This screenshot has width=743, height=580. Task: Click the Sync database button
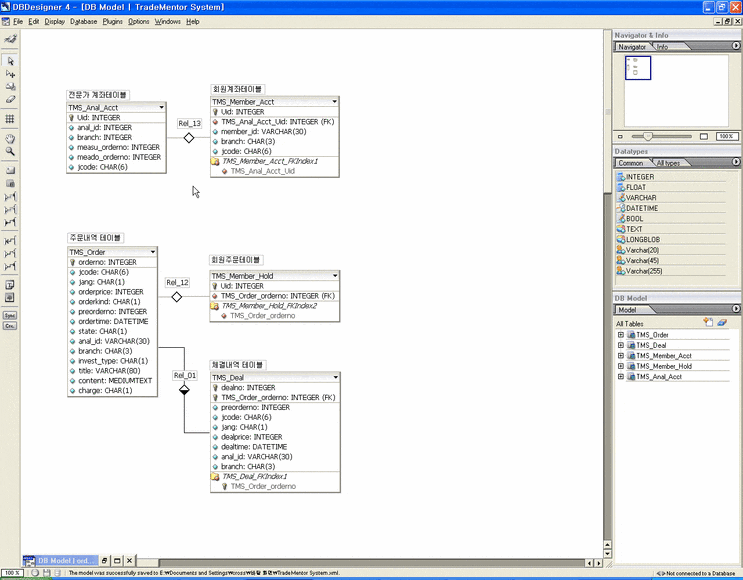click(x=11, y=315)
